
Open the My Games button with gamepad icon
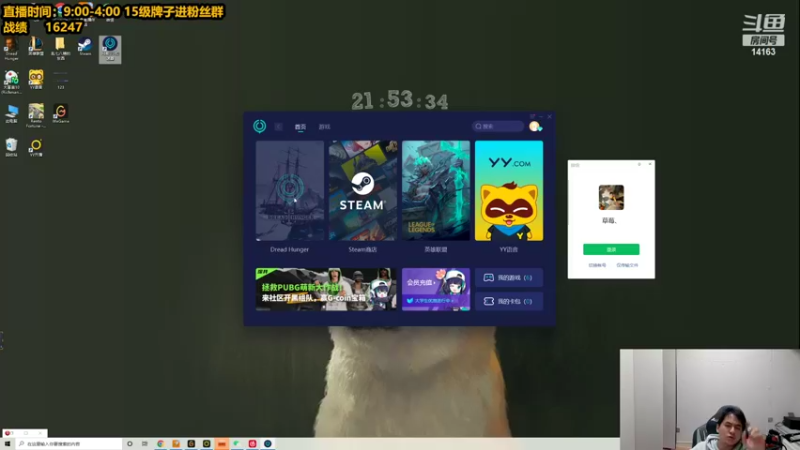509,278
